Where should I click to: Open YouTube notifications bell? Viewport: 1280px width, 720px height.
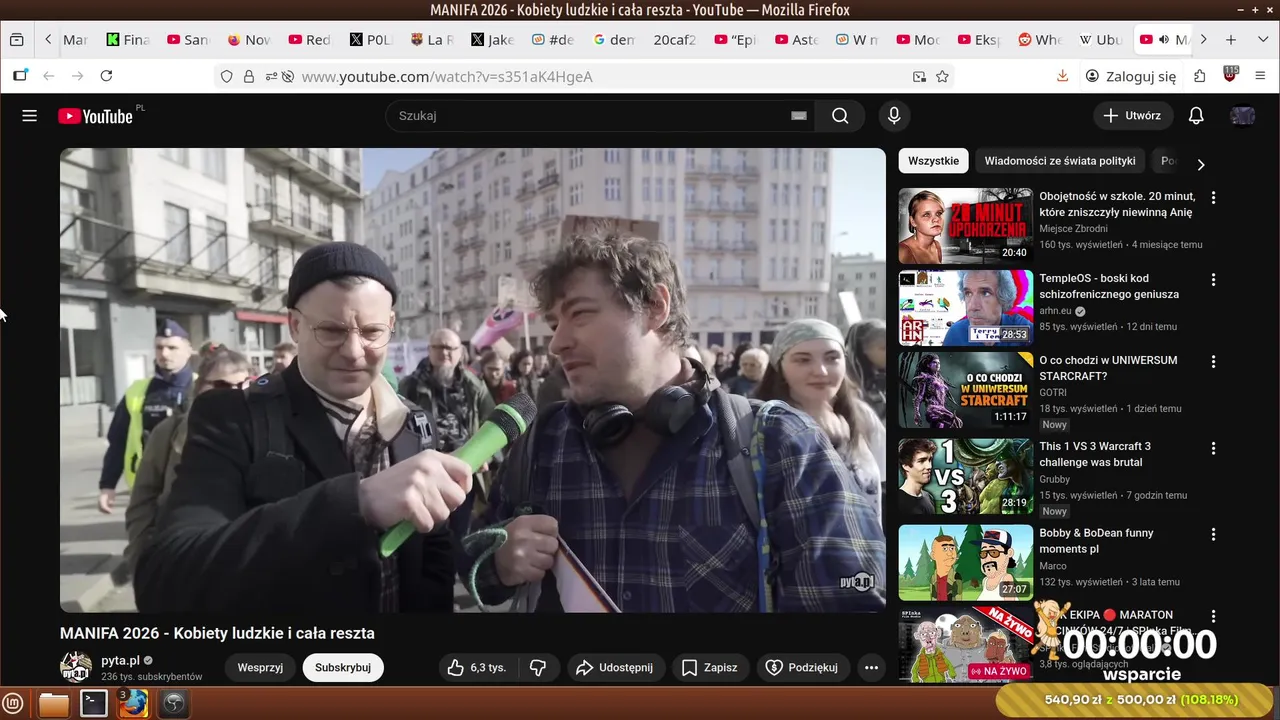[x=1196, y=116]
